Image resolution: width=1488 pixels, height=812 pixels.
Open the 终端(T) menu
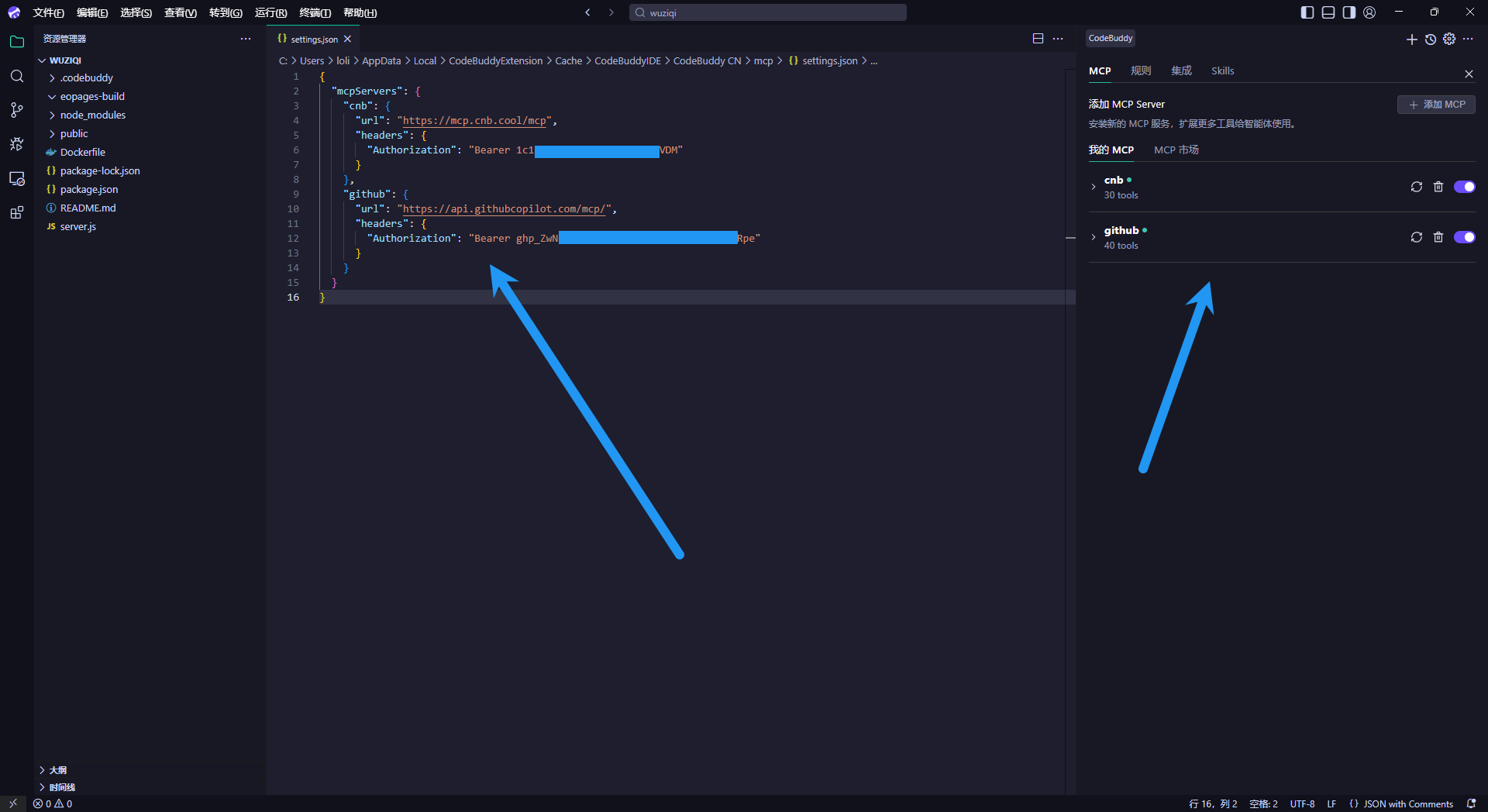click(x=315, y=12)
